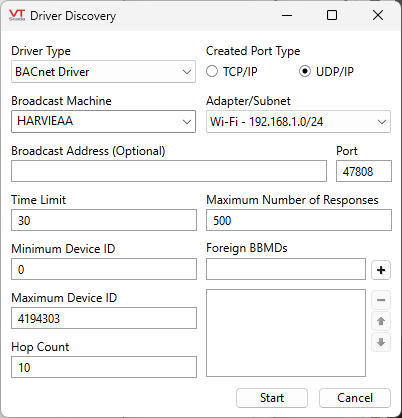Open the Adapter/Subnet dropdown list
Image resolution: width=402 pixels, height=418 pixels.
[298, 122]
